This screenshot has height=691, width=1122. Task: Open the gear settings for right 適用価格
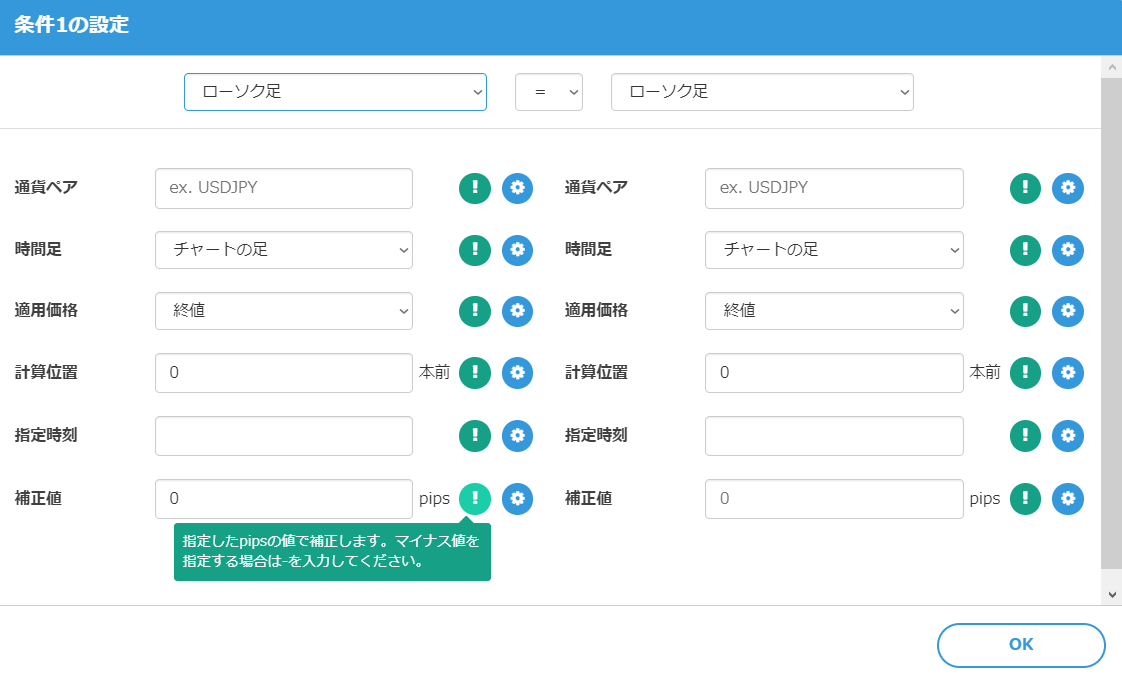(1068, 311)
